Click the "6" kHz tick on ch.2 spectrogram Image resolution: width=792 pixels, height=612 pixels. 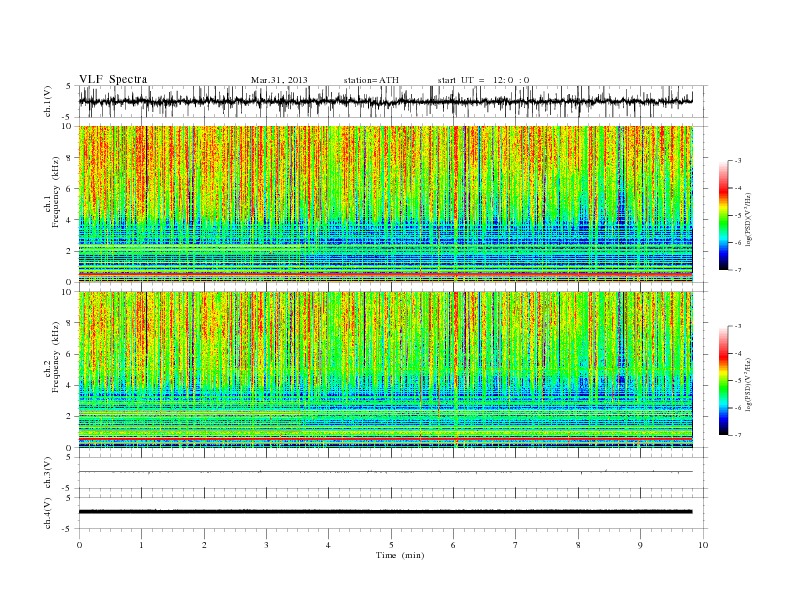[x=69, y=354]
